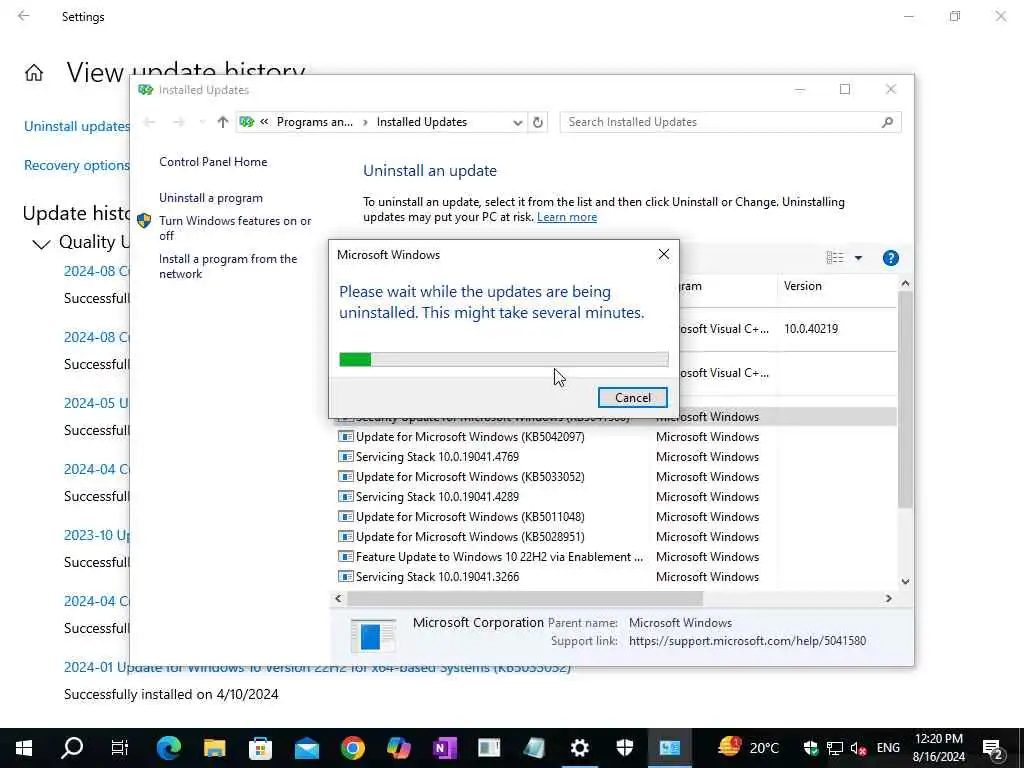1024x768 pixels.
Task: Click the horizontal scrollbar right arrow
Action: [x=888, y=598]
